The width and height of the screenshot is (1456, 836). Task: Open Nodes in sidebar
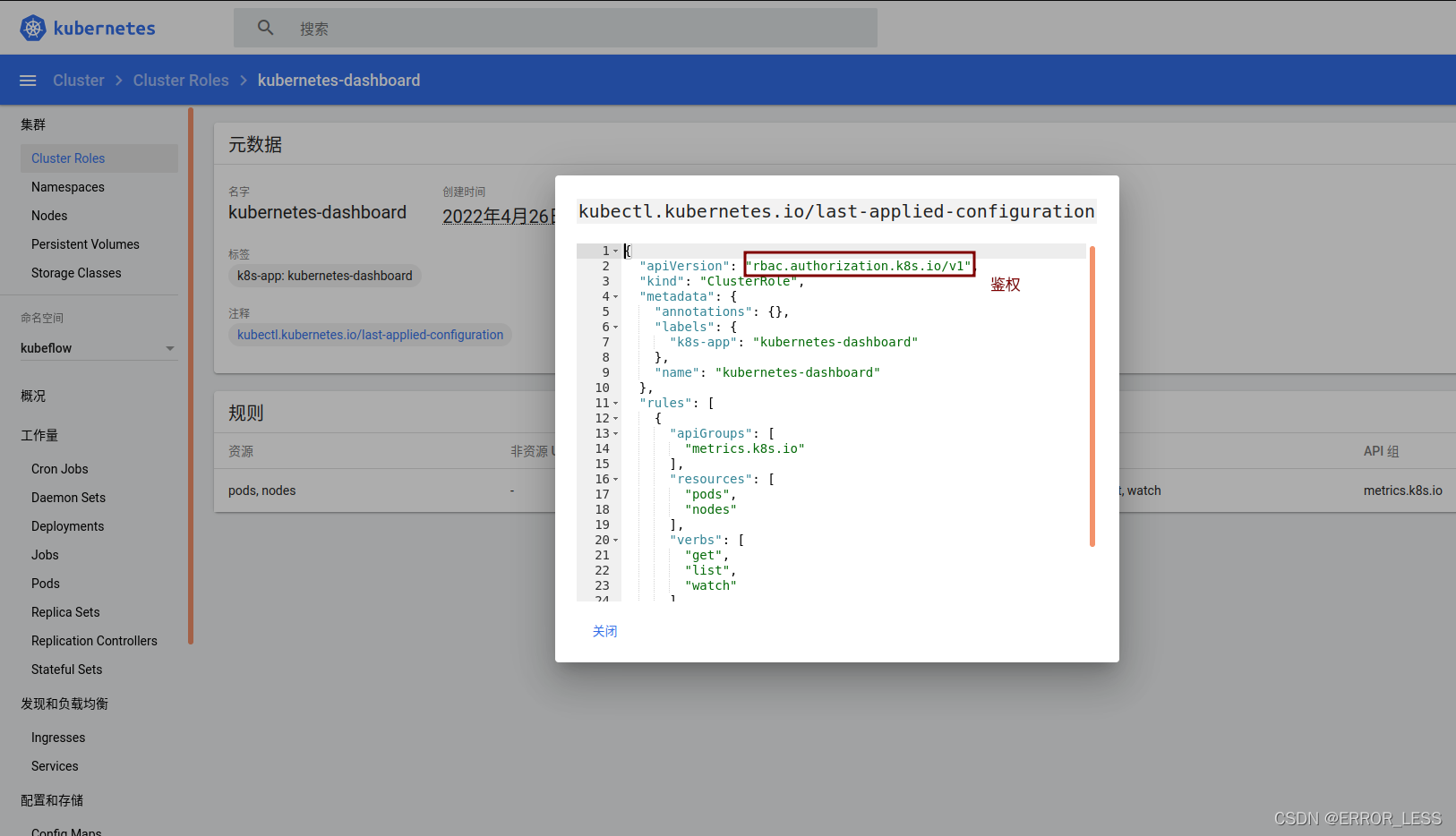point(49,216)
